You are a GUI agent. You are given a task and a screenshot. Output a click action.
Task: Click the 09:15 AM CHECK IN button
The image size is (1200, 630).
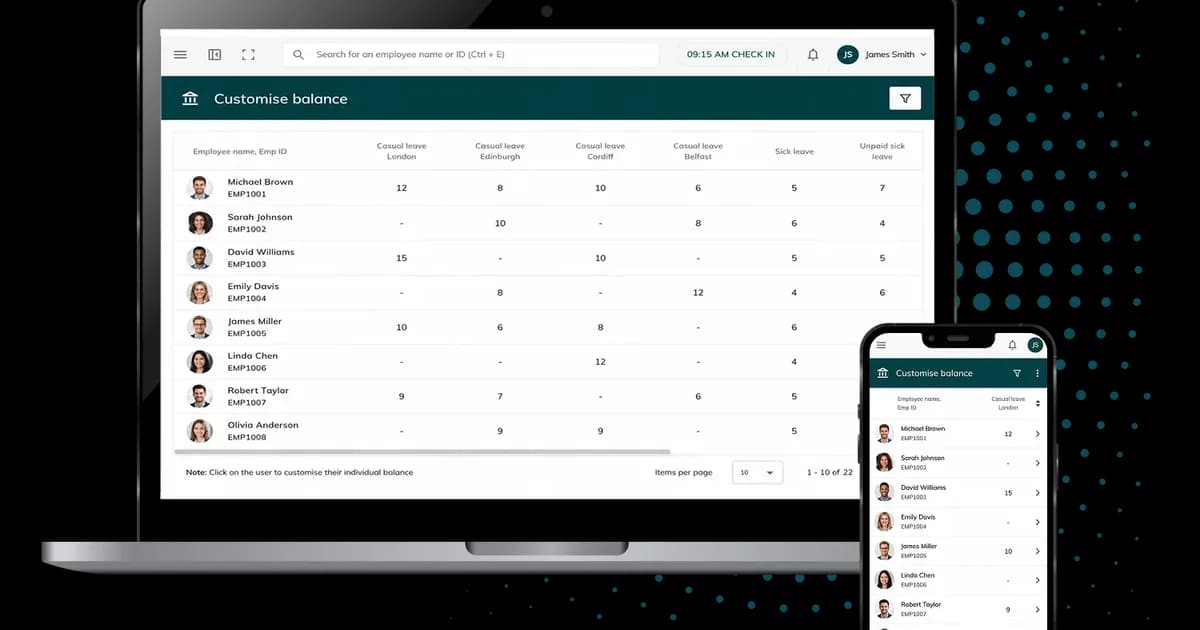pyautogui.click(x=731, y=55)
